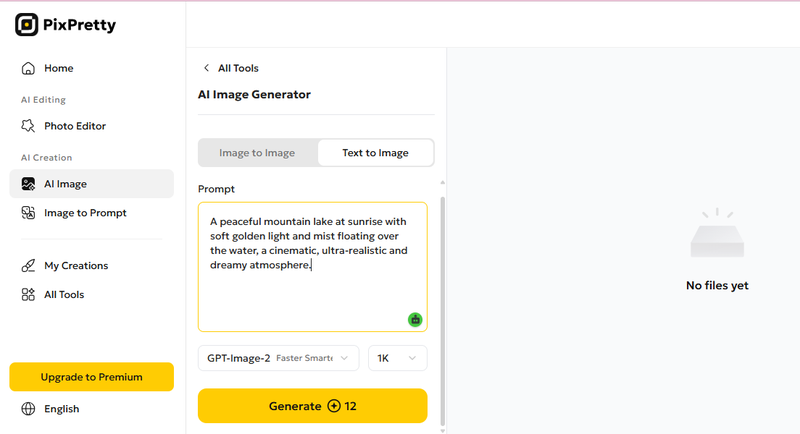The image size is (800, 434).
Task: Select the AI Image sidebar icon
Action: pyautogui.click(x=28, y=184)
